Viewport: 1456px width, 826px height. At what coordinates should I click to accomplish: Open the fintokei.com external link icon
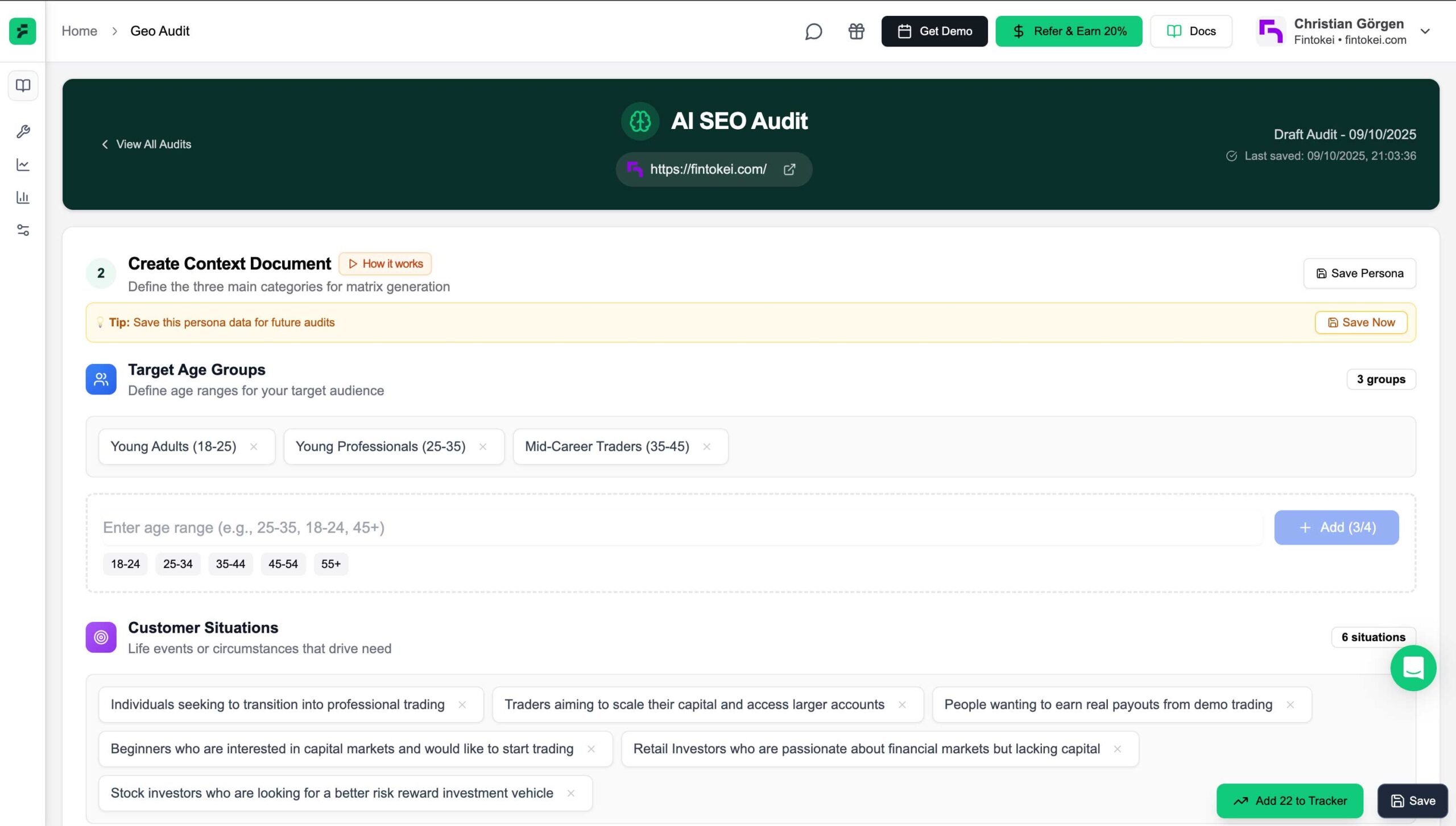(789, 169)
